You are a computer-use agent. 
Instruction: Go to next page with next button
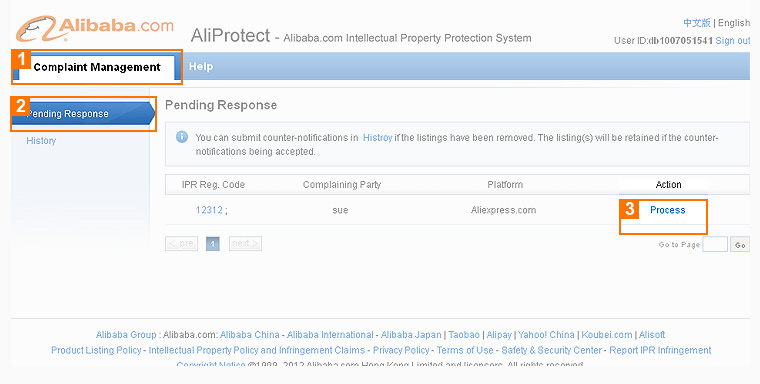[245, 243]
